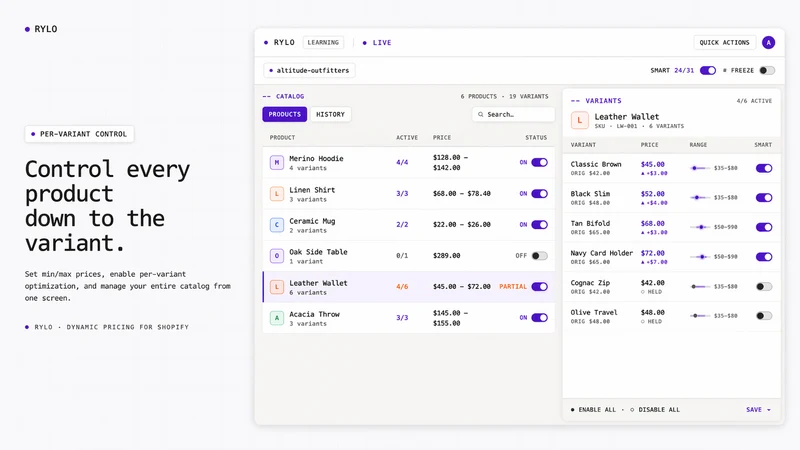The height and width of the screenshot is (450, 800).
Task: Focus the catalog Search field
Action: coord(513,114)
